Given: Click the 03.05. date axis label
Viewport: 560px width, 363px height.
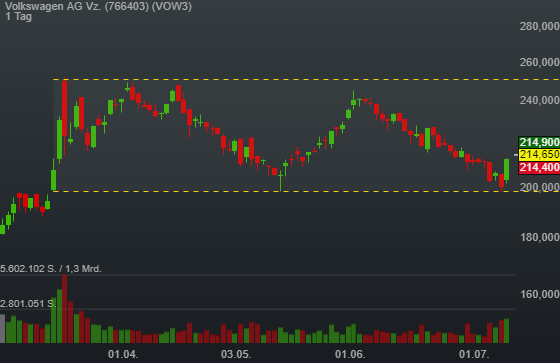Looking at the screenshot, I should tap(236, 354).
